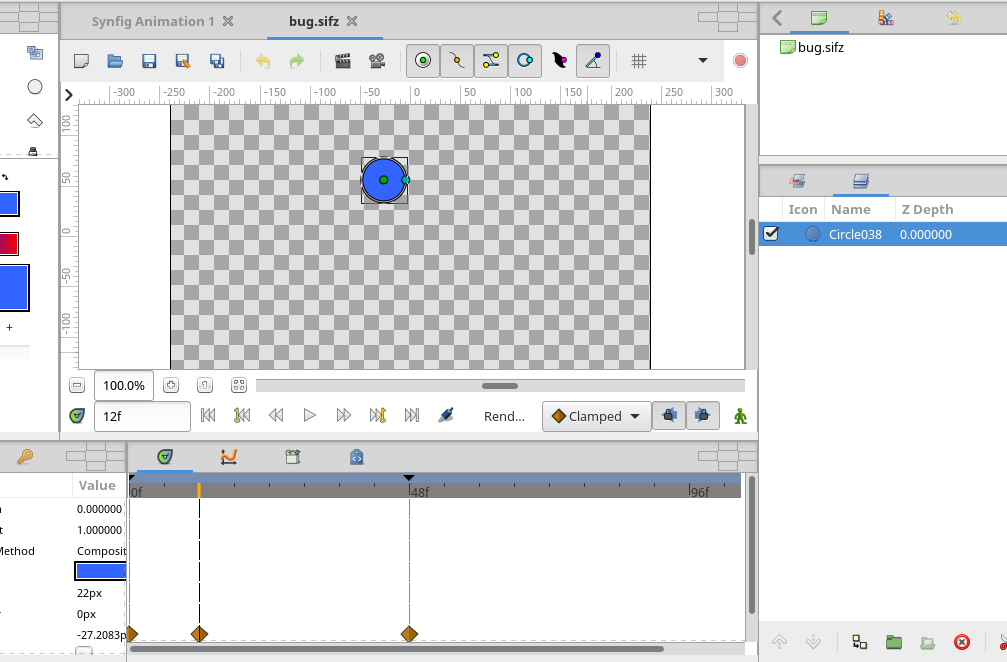The height and width of the screenshot is (662, 1007).
Task: Seek to the end of the animation
Action: (x=412, y=415)
